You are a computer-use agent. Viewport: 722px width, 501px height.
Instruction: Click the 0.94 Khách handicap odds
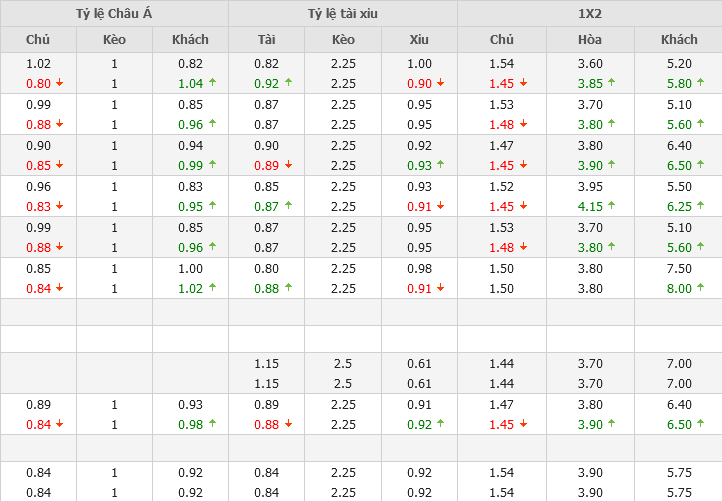(189, 145)
